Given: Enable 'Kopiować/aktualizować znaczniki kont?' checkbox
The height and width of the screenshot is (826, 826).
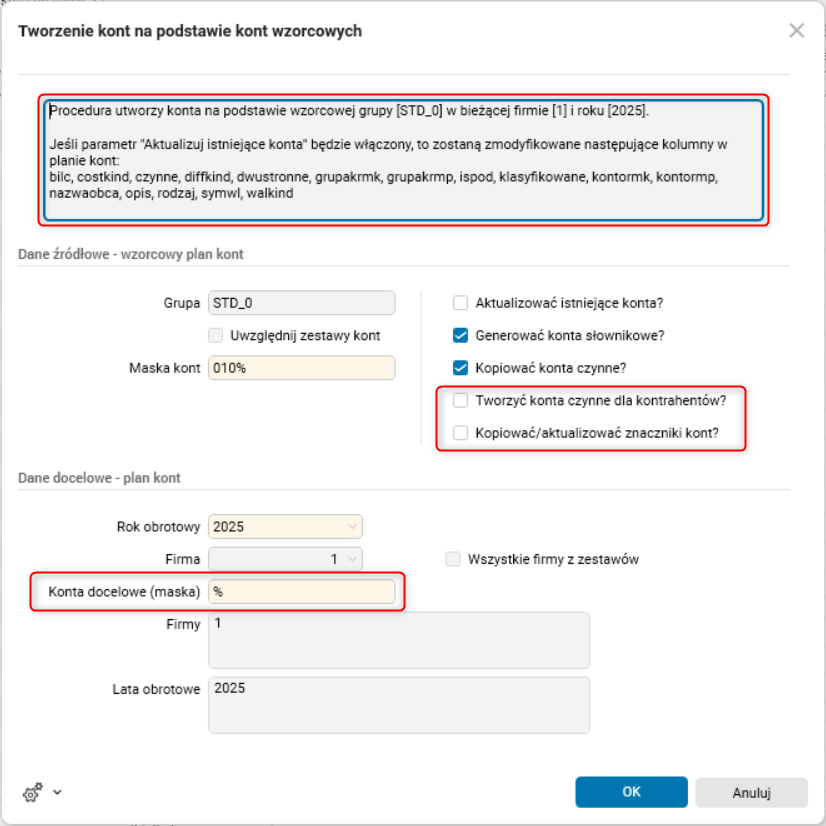Looking at the screenshot, I should click(460, 433).
